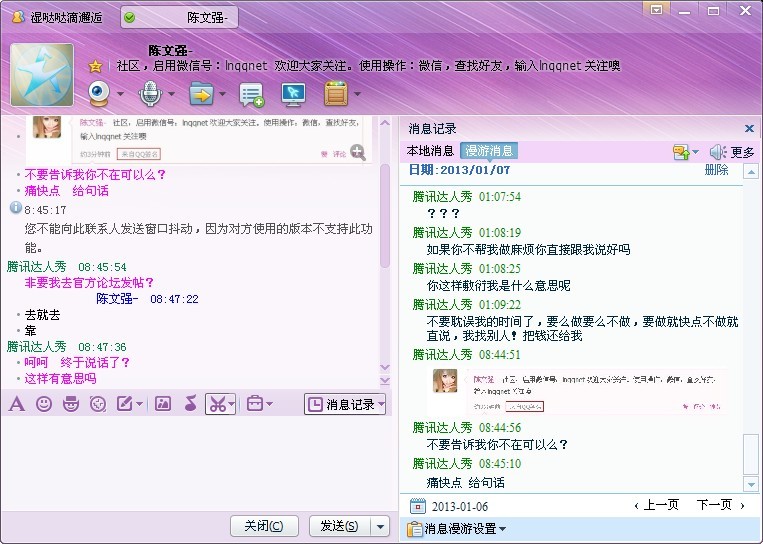Send a window shake nudge
Screen dimensions: 763x544
tap(98, 403)
